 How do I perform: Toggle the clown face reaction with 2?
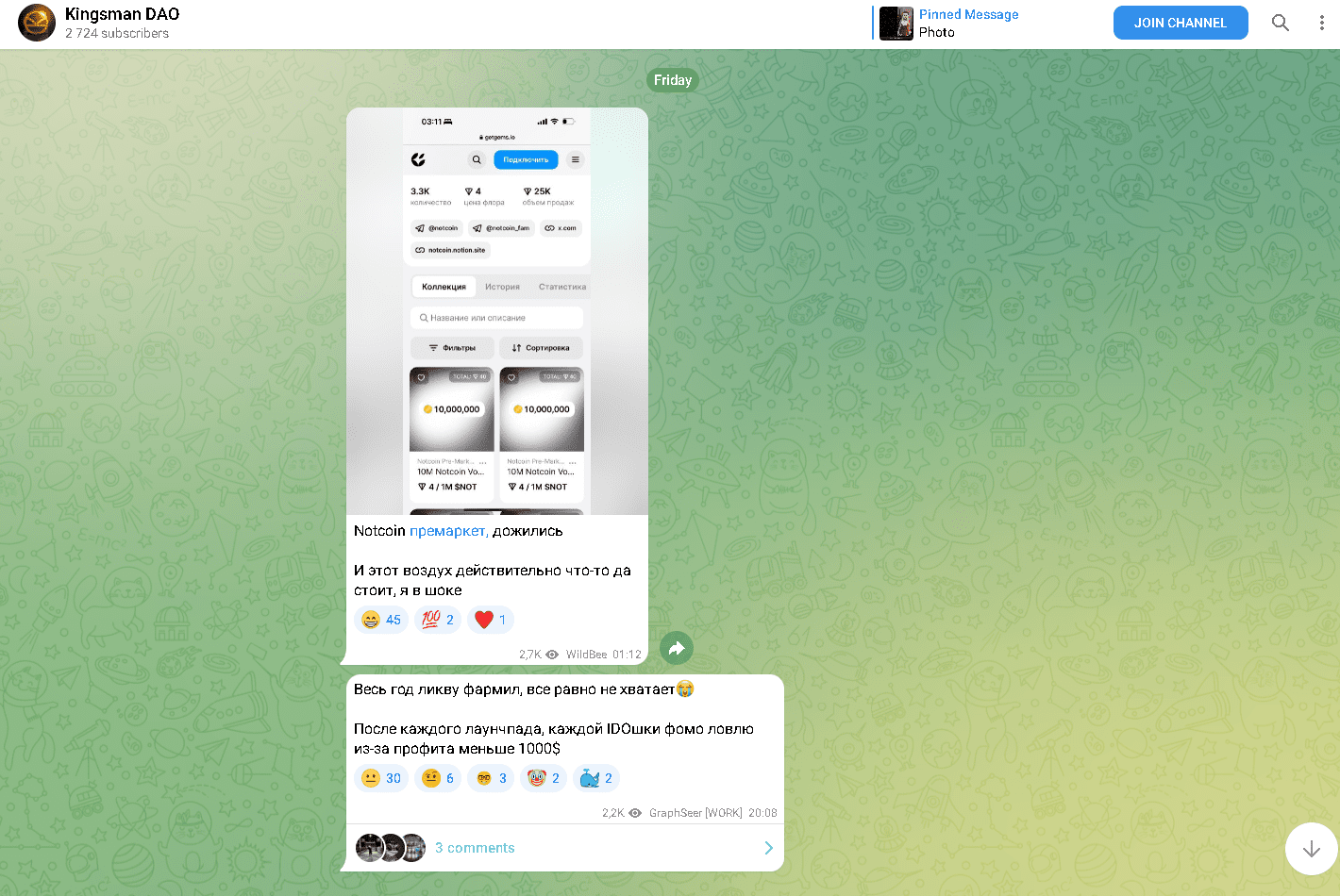pyautogui.click(x=544, y=778)
